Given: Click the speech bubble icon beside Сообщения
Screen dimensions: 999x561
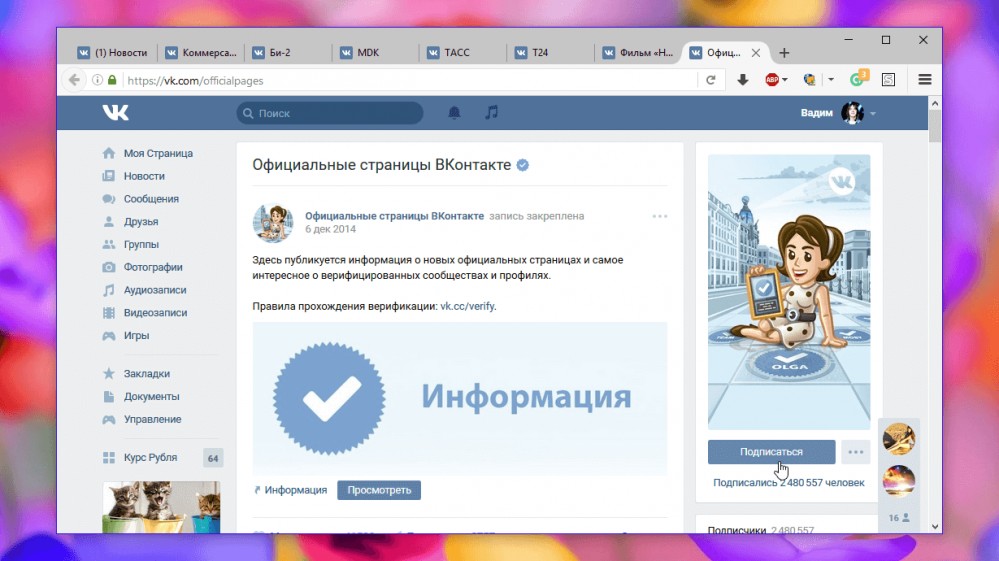Looking at the screenshot, I should pyautogui.click(x=109, y=199).
